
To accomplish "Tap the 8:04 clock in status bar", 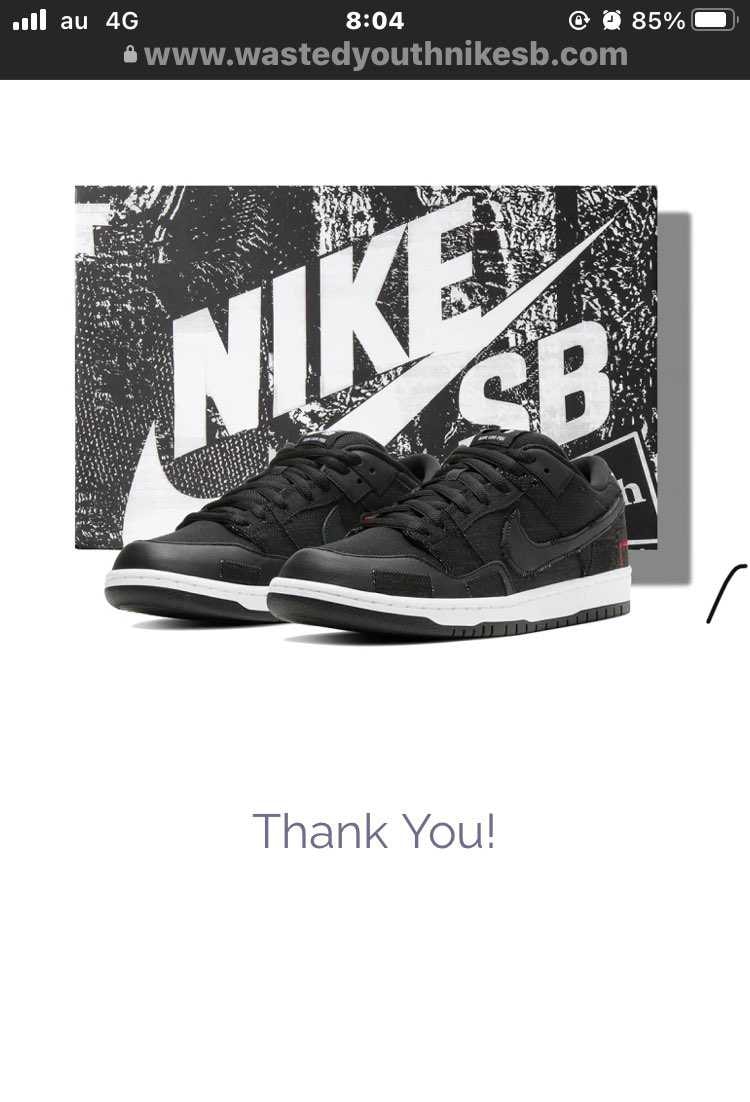I will 375,21.
